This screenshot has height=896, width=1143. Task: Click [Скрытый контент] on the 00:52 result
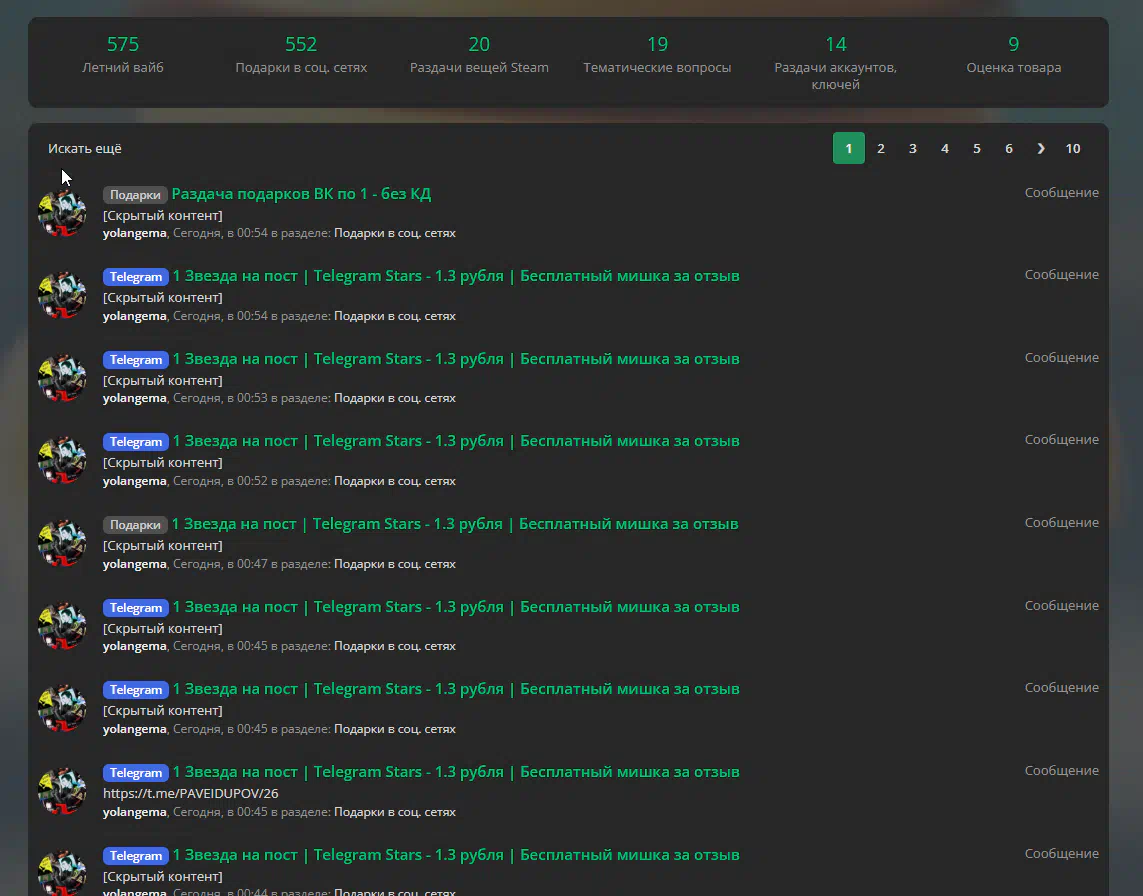(x=163, y=463)
